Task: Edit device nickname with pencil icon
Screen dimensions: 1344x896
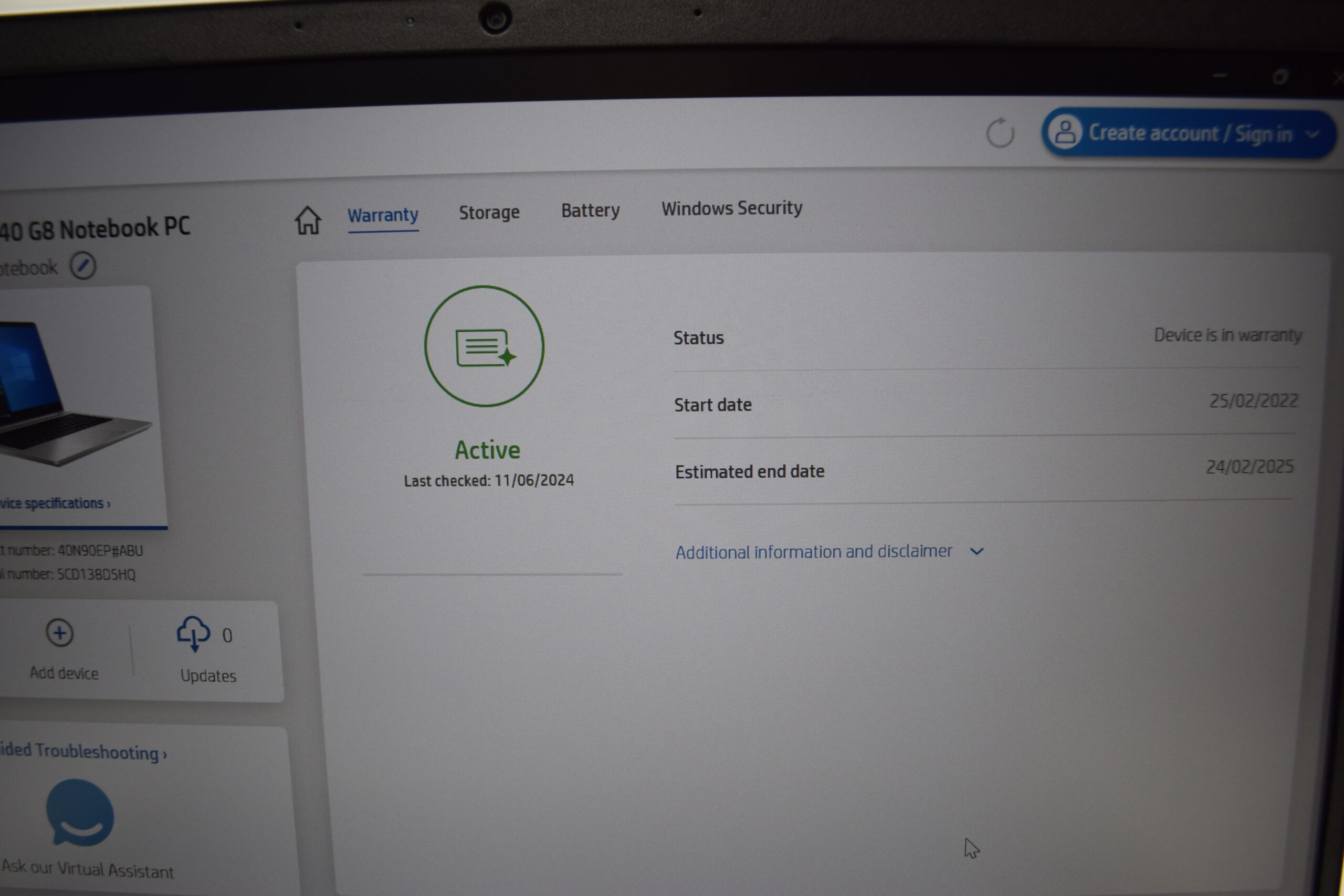Action: [x=83, y=266]
